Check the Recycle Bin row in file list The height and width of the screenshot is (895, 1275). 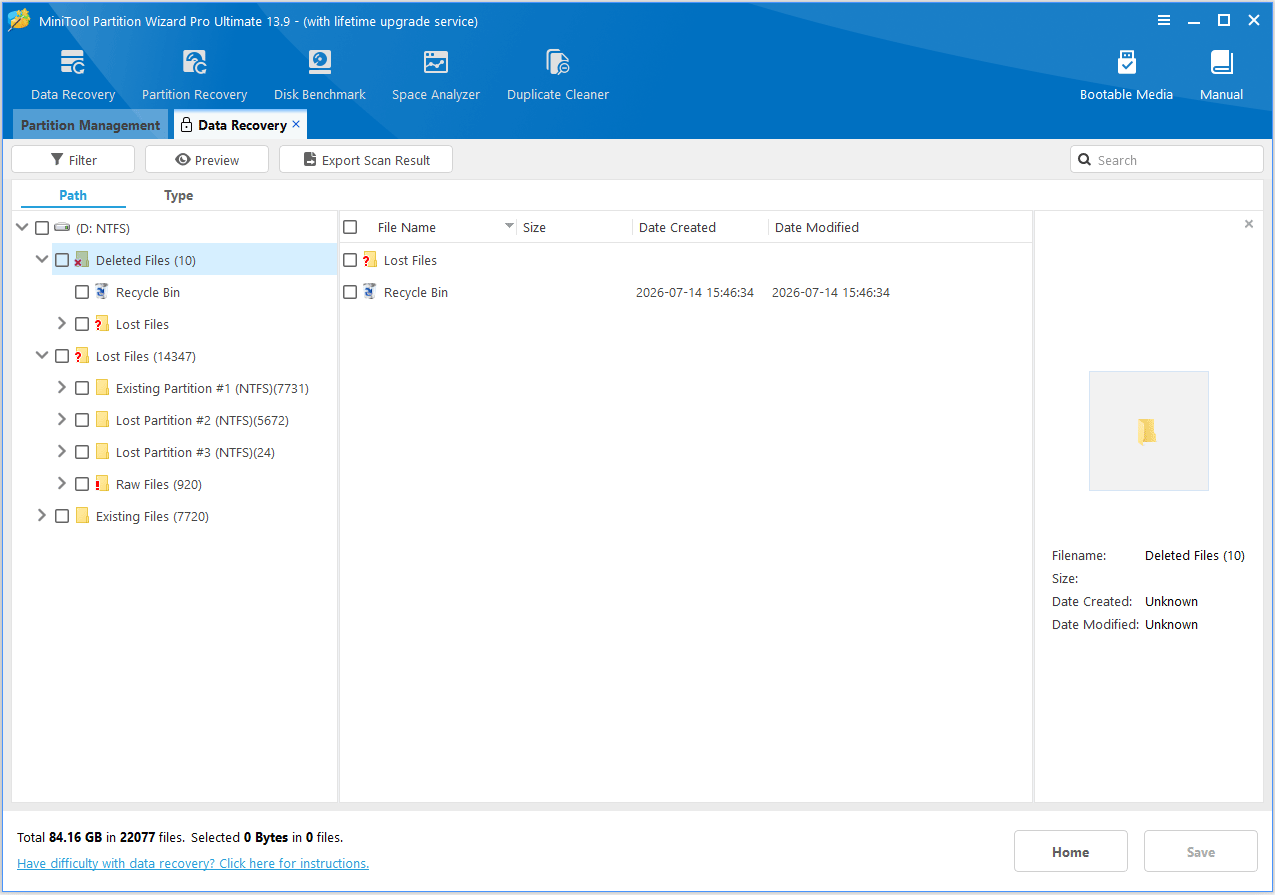tap(350, 292)
